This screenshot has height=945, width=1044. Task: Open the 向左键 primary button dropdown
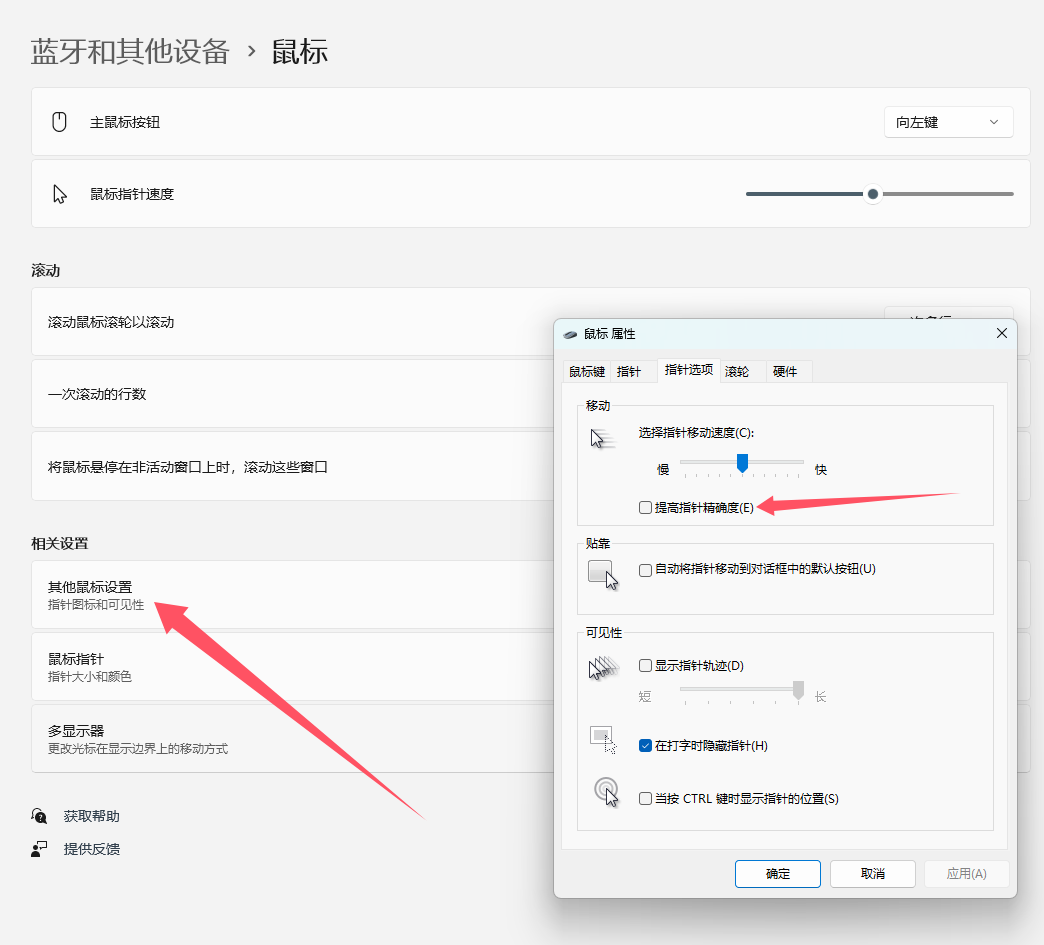pos(948,123)
